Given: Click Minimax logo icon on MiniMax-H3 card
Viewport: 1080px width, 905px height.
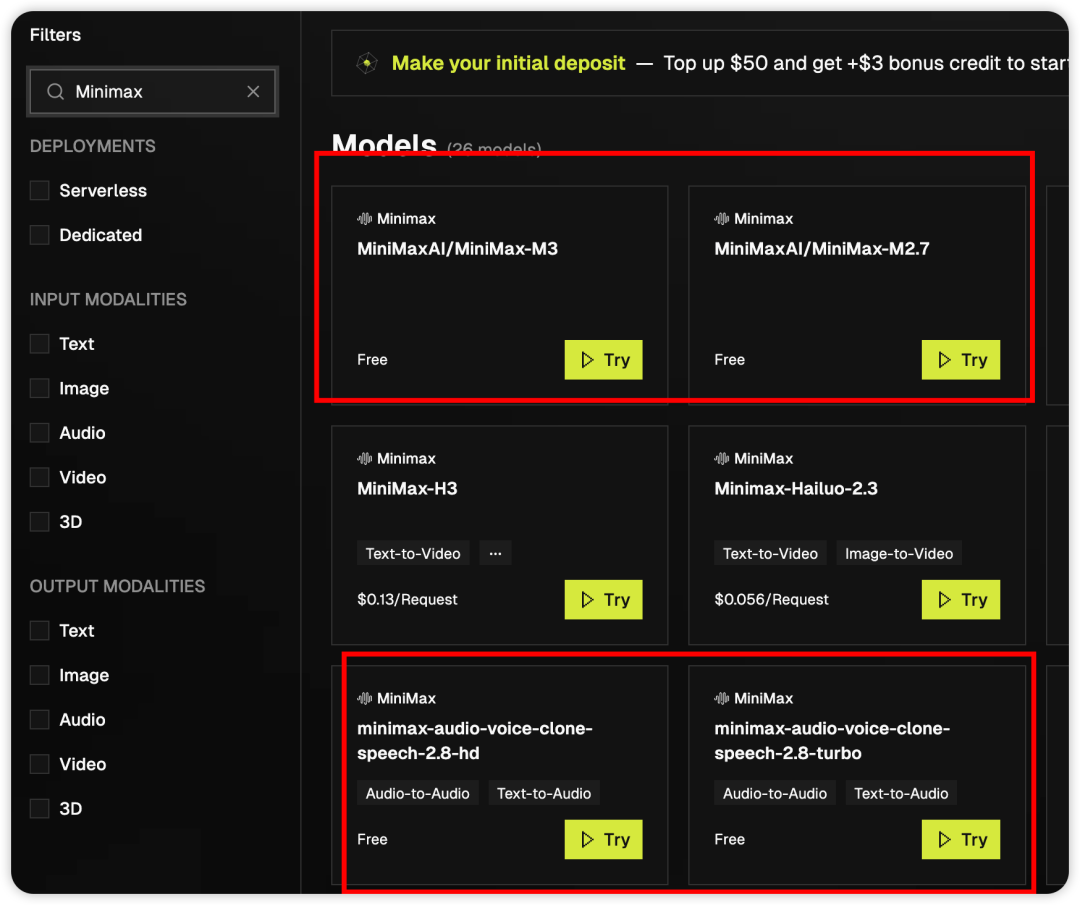Looking at the screenshot, I should (364, 459).
